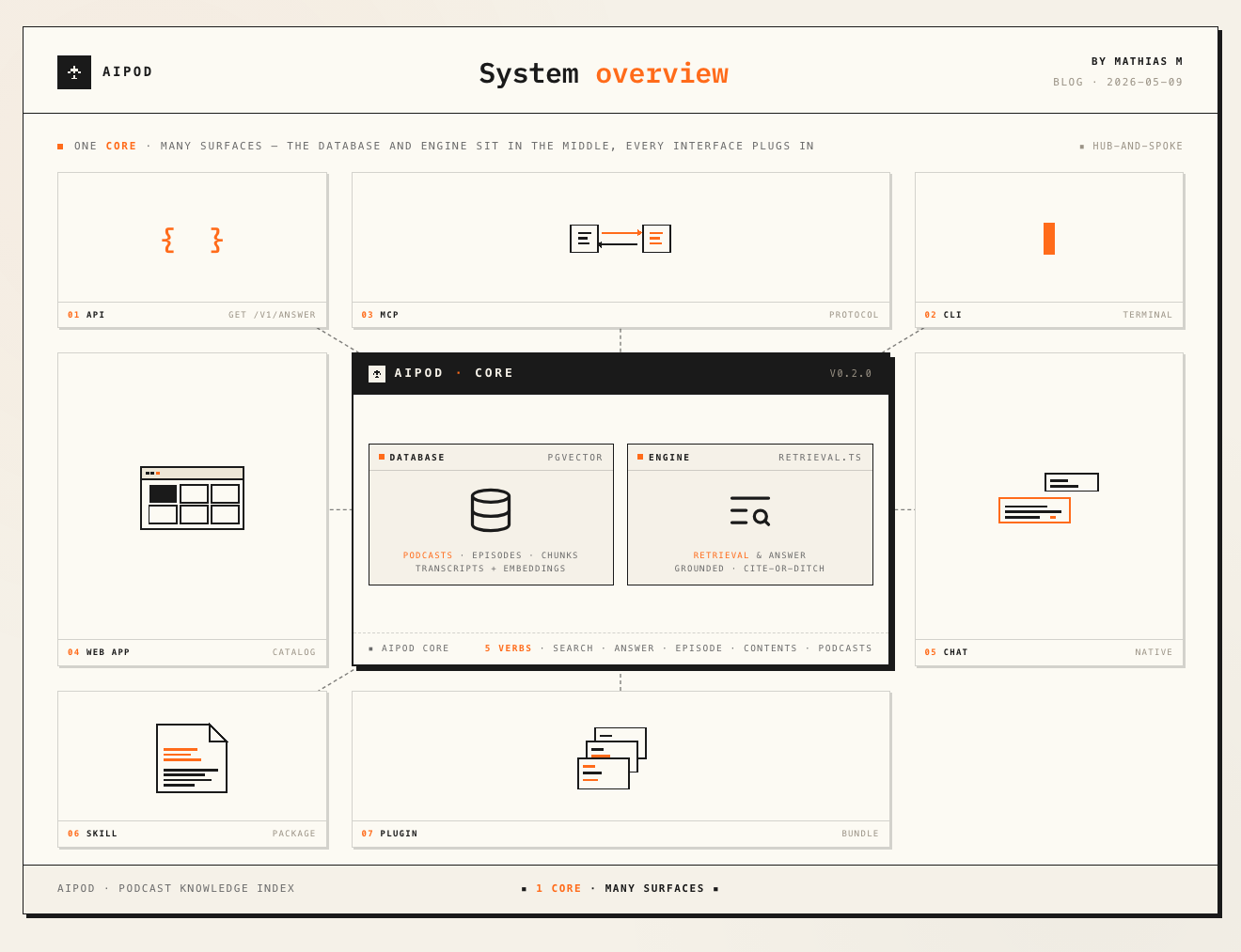Image resolution: width=1241 pixels, height=952 pixels.
Task: Click the "ENGINE" heading
Action: coord(669,458)
